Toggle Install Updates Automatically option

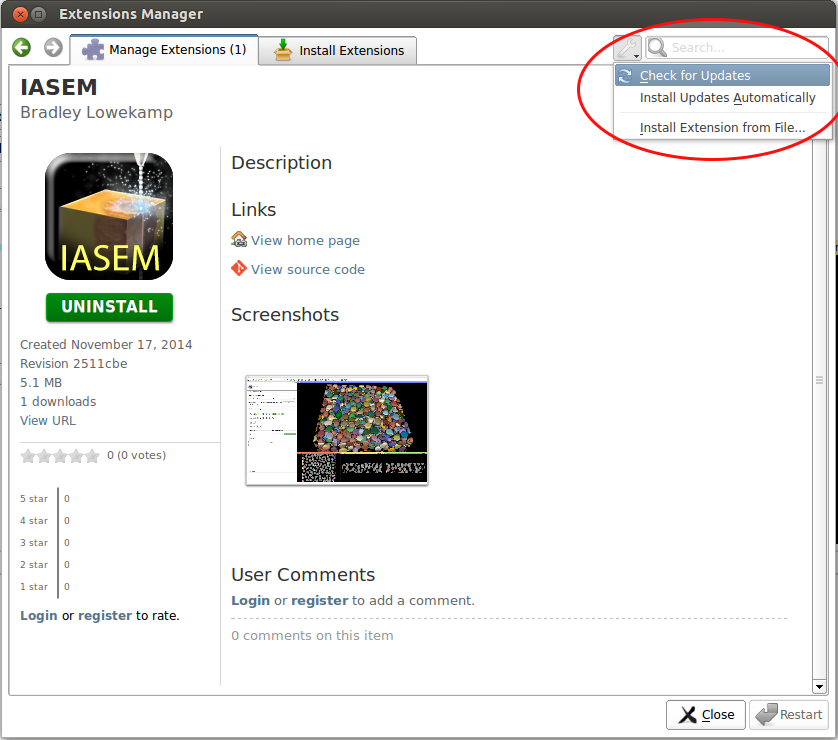[x=727, y=98]
